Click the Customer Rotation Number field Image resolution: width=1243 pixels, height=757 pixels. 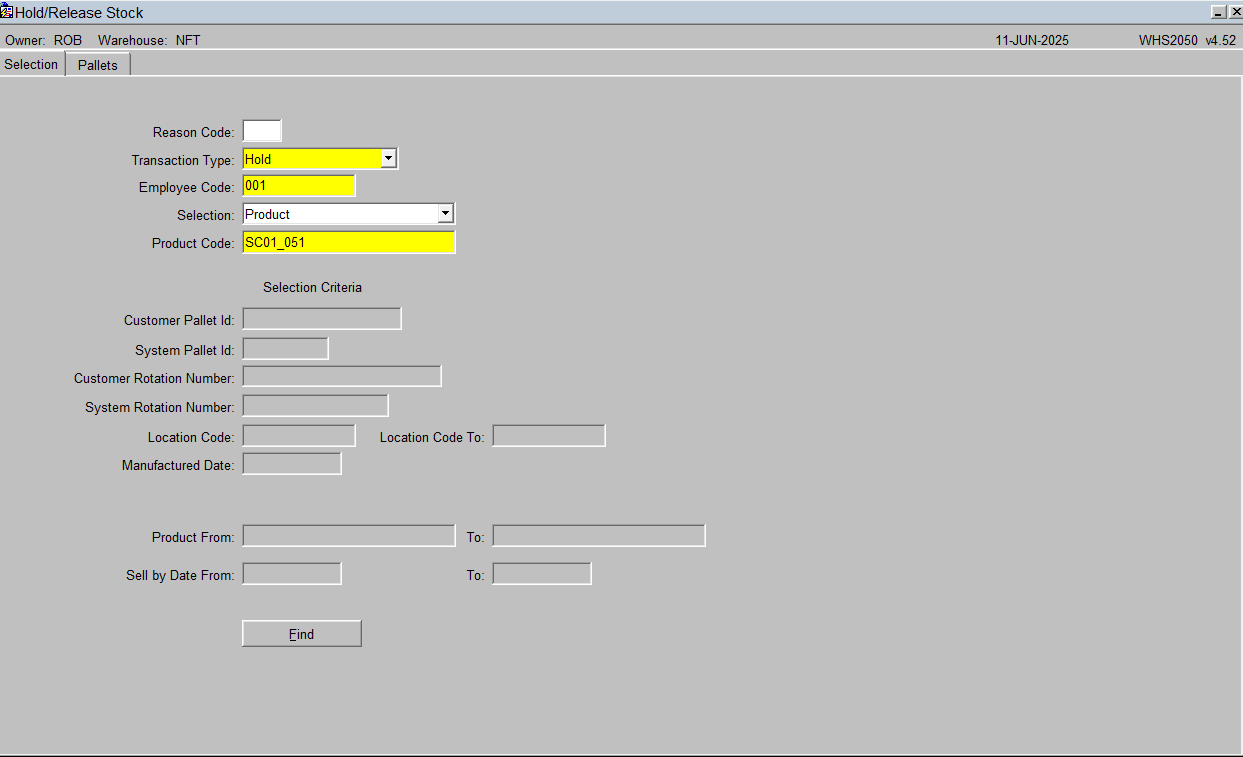pyautogui.click(x=342, y=376)
